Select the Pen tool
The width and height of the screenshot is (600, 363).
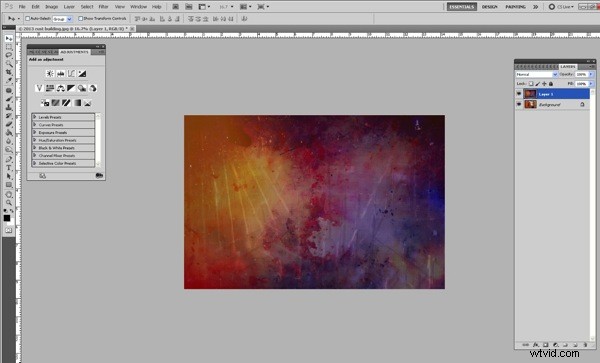[x=8, y=160]
